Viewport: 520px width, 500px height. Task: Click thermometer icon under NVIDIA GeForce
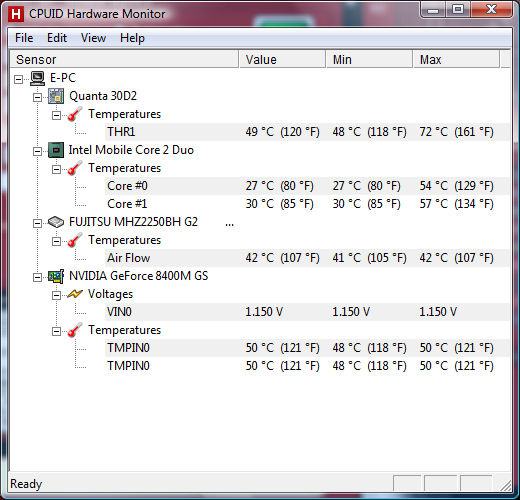75,330
